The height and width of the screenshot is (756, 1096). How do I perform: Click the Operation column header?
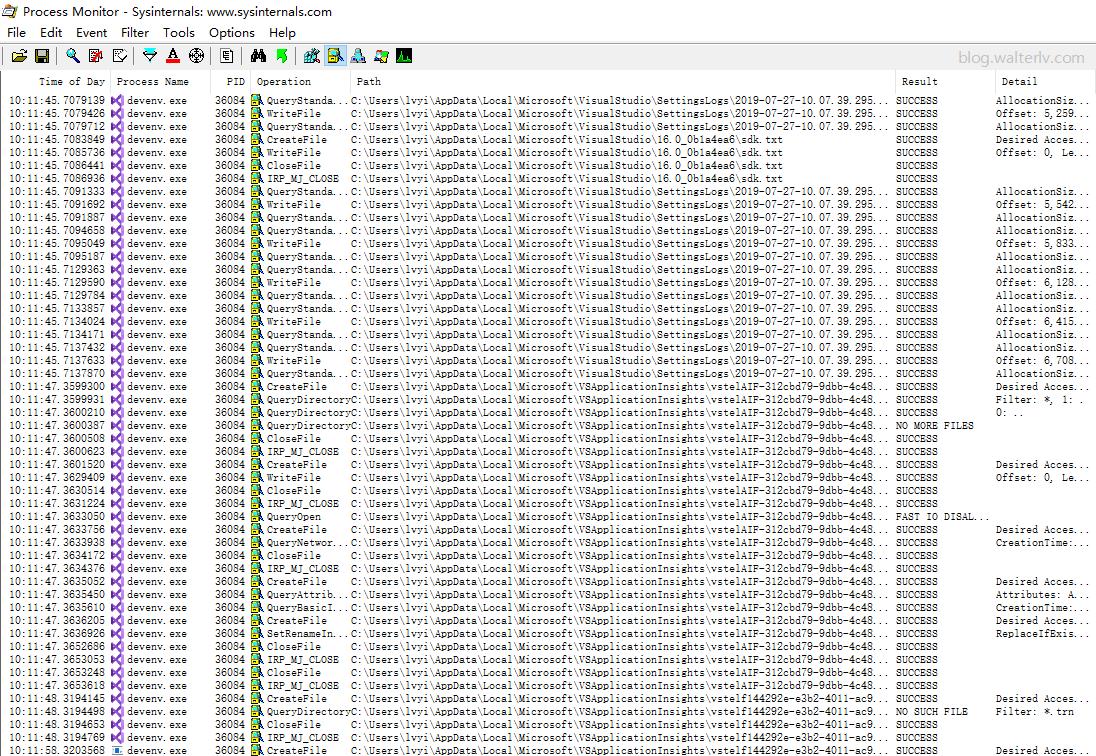point(284,82)
